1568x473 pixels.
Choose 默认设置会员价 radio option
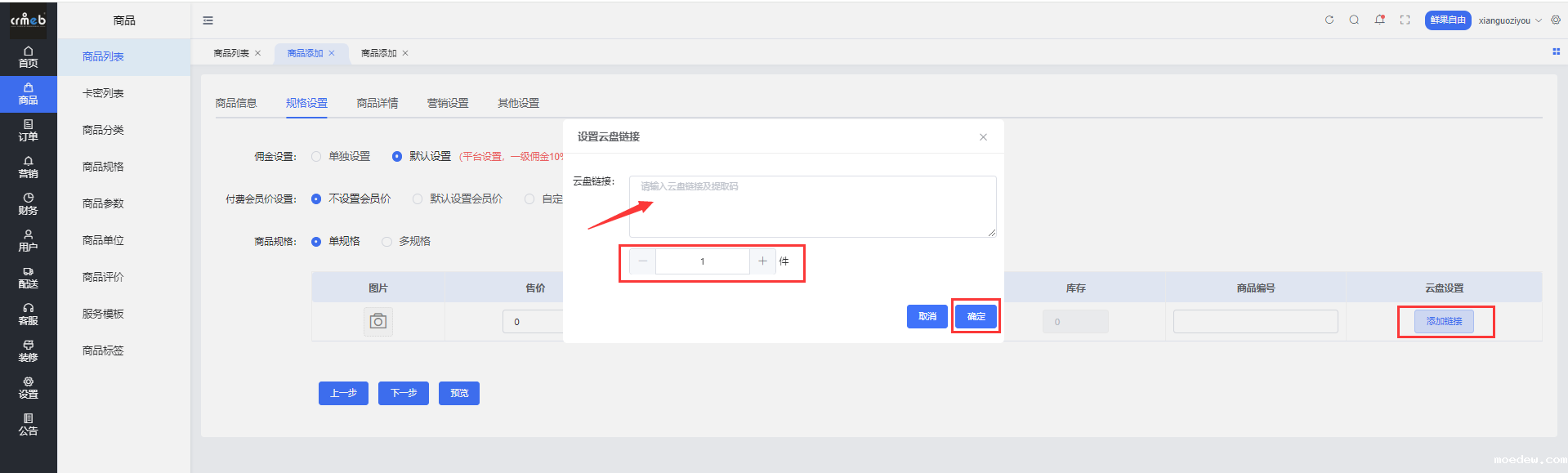(418, 199)
